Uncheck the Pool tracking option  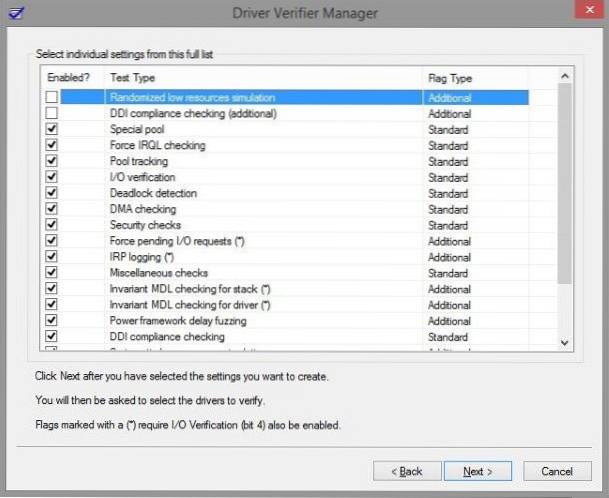point(51,162)
